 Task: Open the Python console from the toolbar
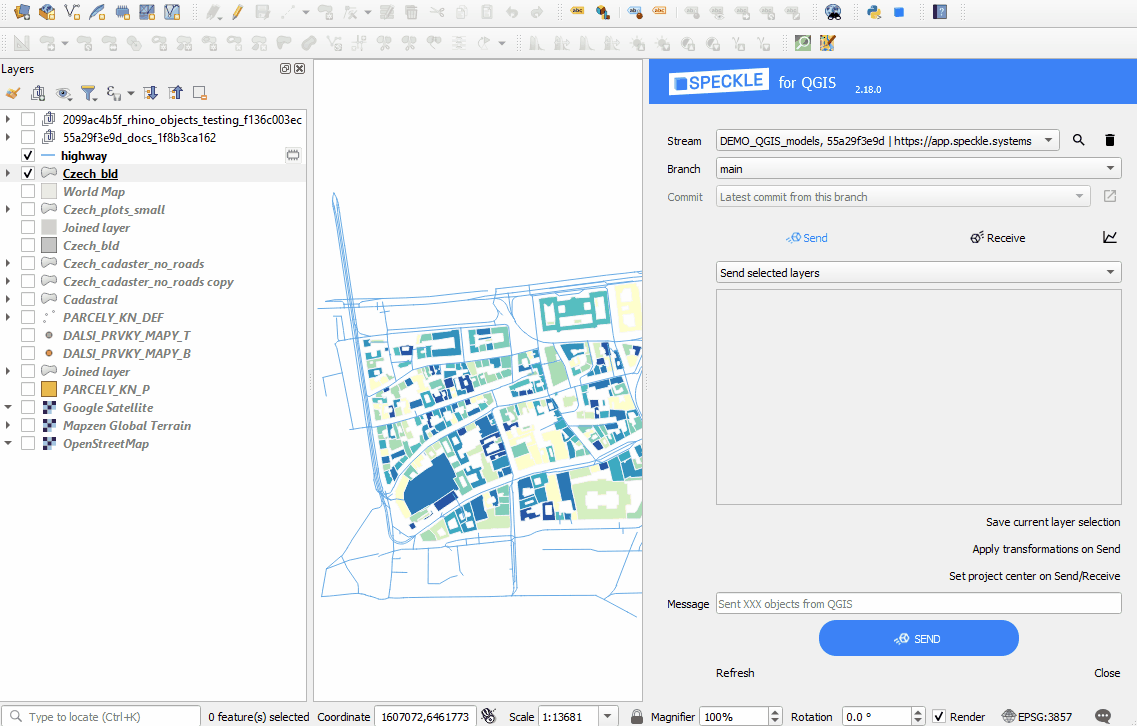click(873, 12)
